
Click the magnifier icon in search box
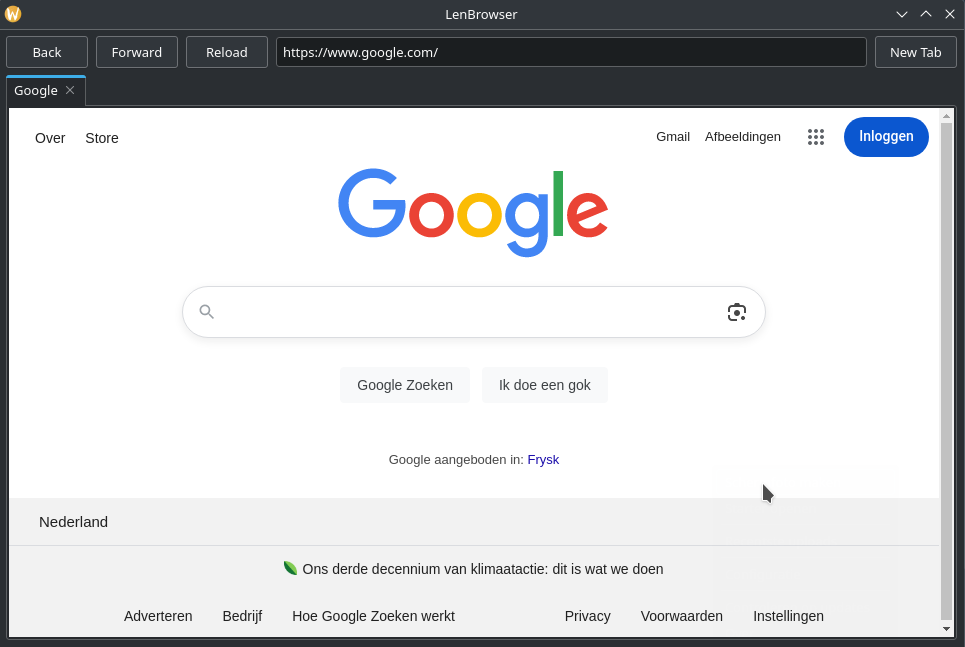[x=207, y=312]
